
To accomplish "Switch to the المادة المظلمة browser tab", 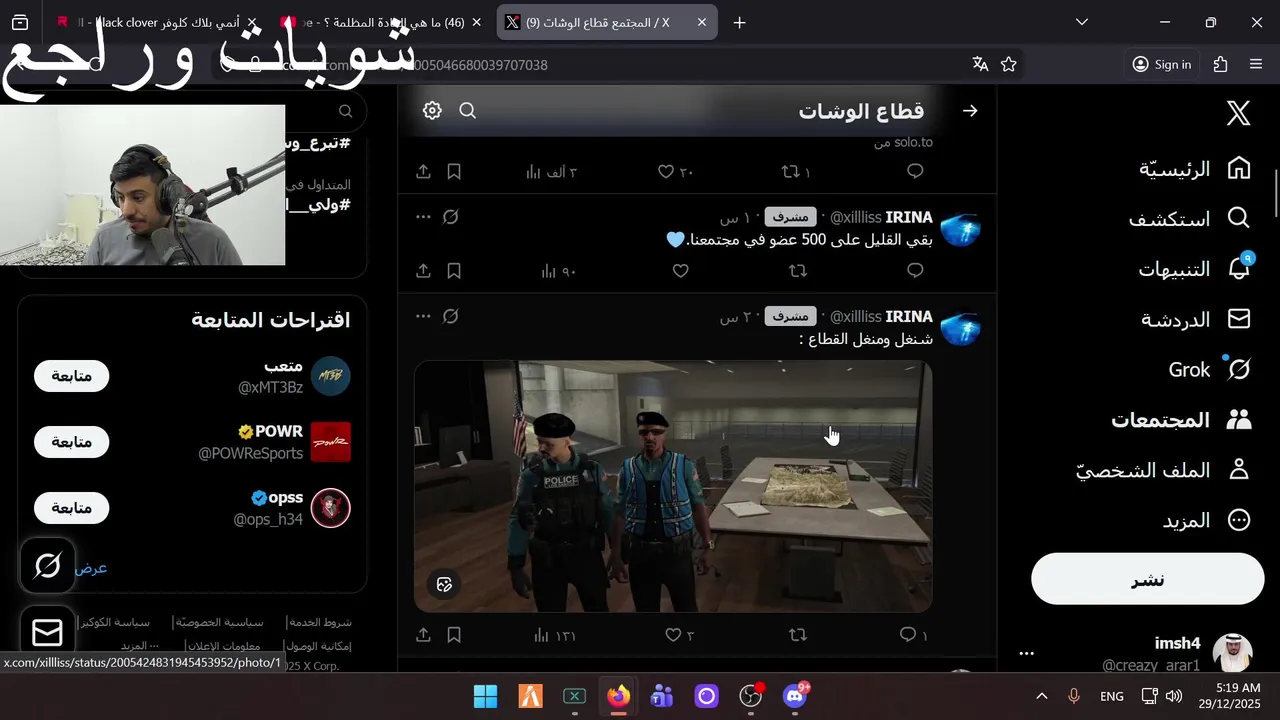I will [x=382, y=22].
